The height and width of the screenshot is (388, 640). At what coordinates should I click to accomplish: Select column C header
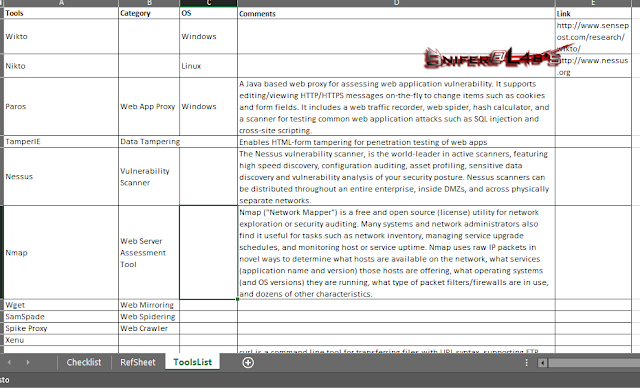pos(209,3)
